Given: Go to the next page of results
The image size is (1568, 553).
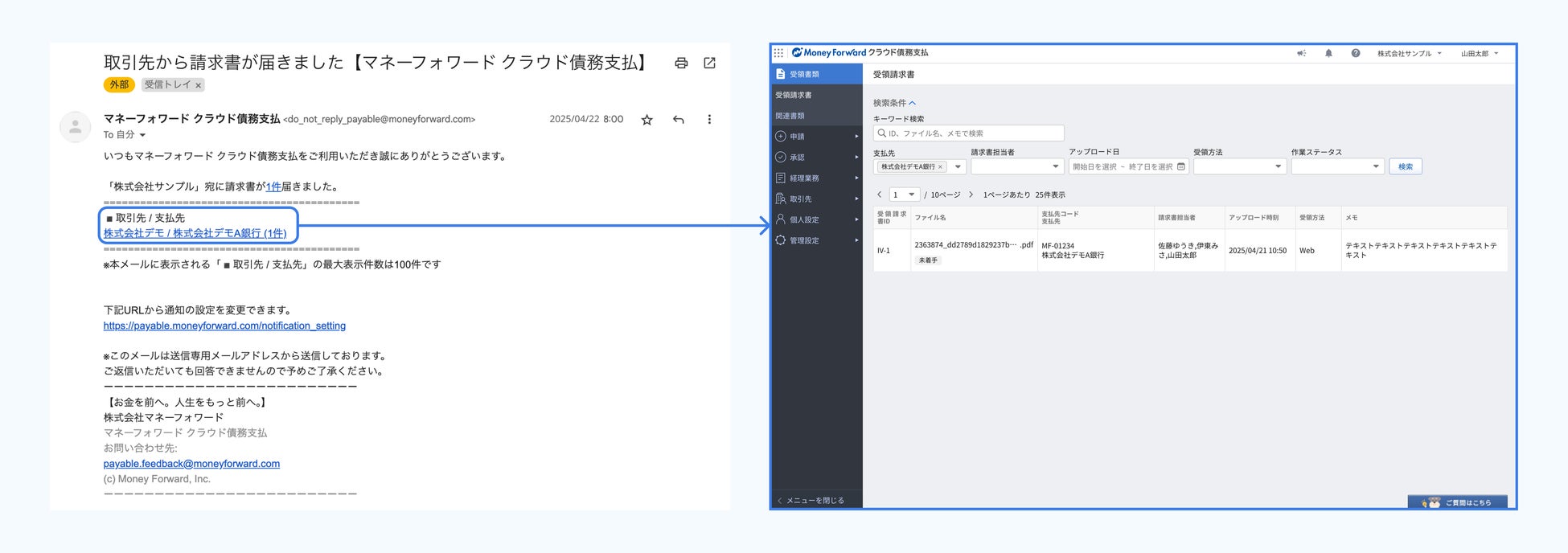Looking at the screenshot, I should (971, 195).
